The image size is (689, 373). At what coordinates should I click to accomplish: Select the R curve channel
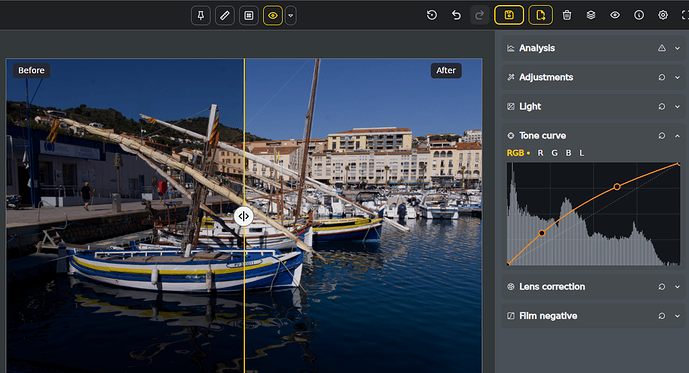[540, 153]
